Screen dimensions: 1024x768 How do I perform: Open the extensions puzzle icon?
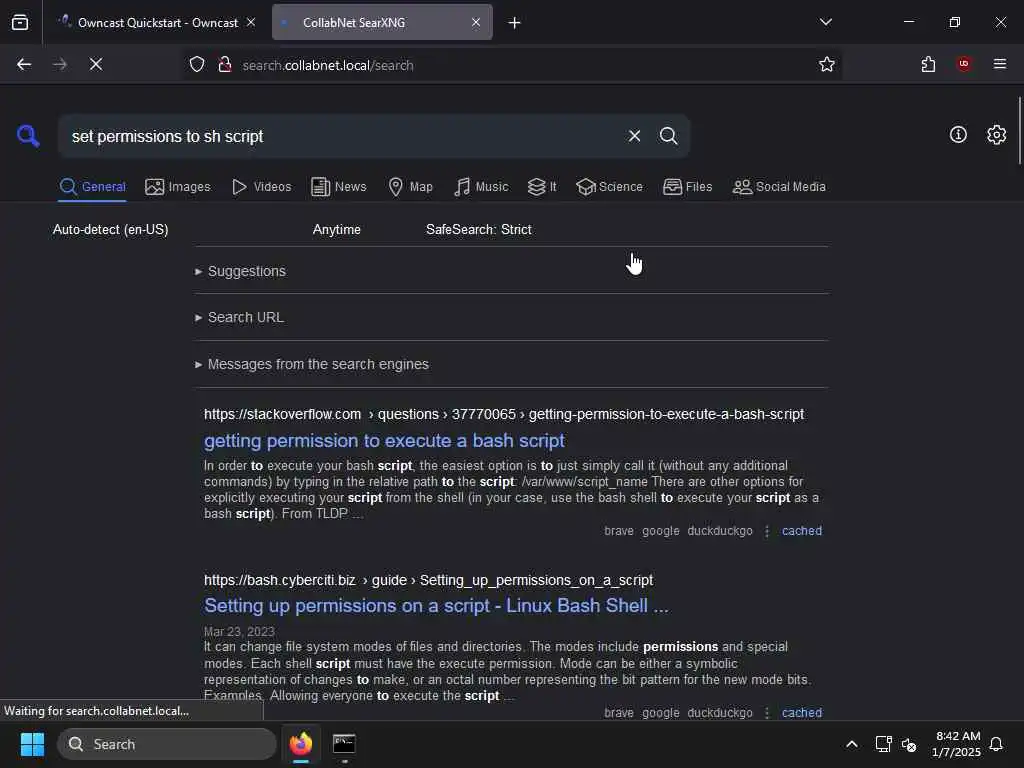(928, 64)
